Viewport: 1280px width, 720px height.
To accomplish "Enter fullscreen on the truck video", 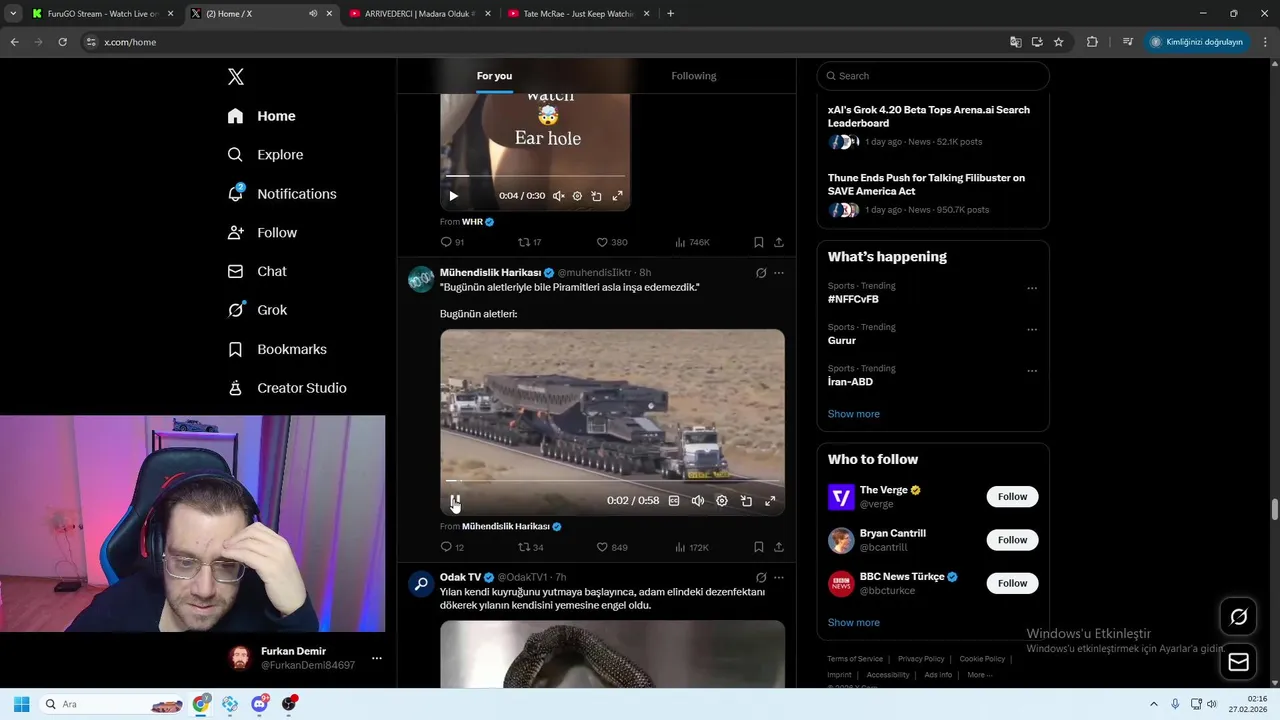I will (x=770, y=501).
